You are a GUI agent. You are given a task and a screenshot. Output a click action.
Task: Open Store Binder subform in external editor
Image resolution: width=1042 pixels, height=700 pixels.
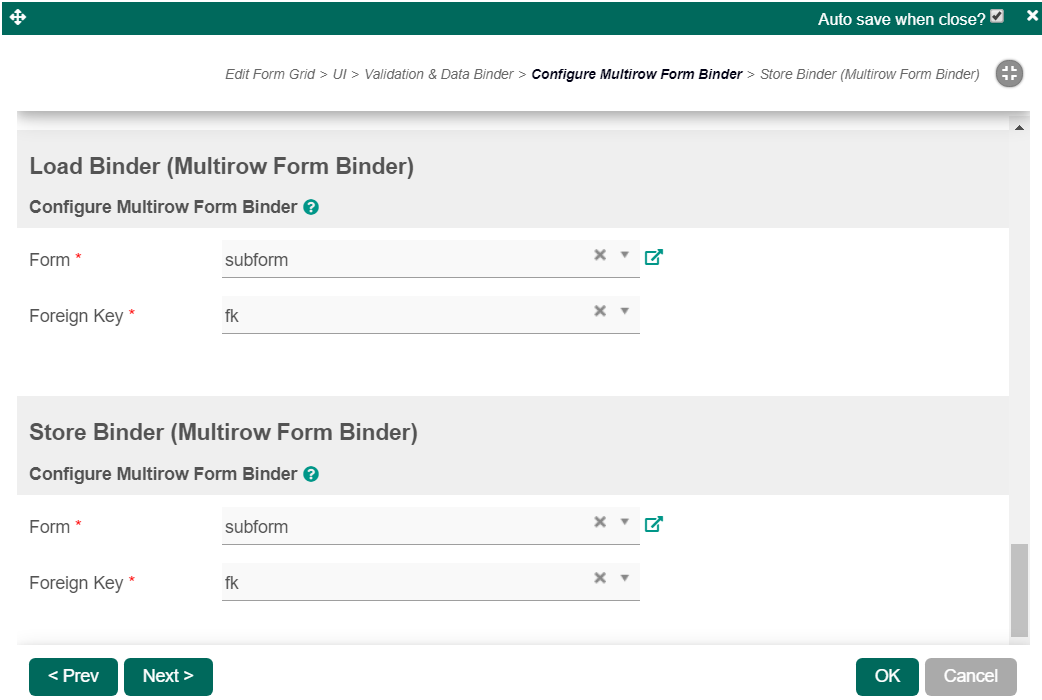pos(653,524)
